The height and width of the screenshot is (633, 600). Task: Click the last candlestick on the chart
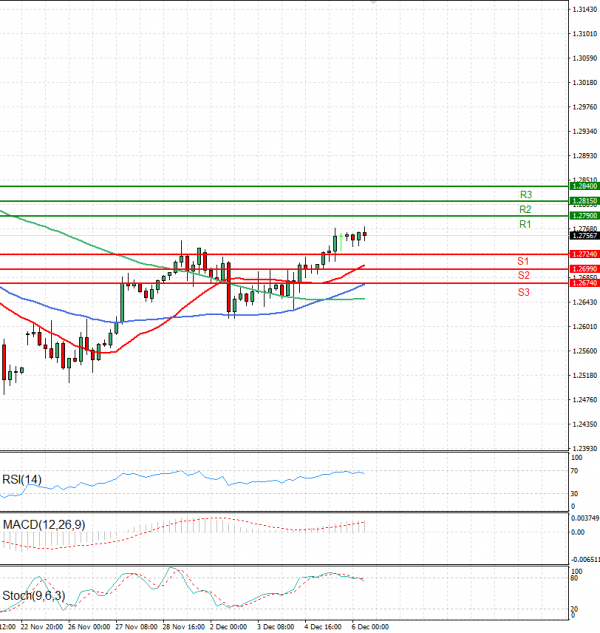click(365, 234)
